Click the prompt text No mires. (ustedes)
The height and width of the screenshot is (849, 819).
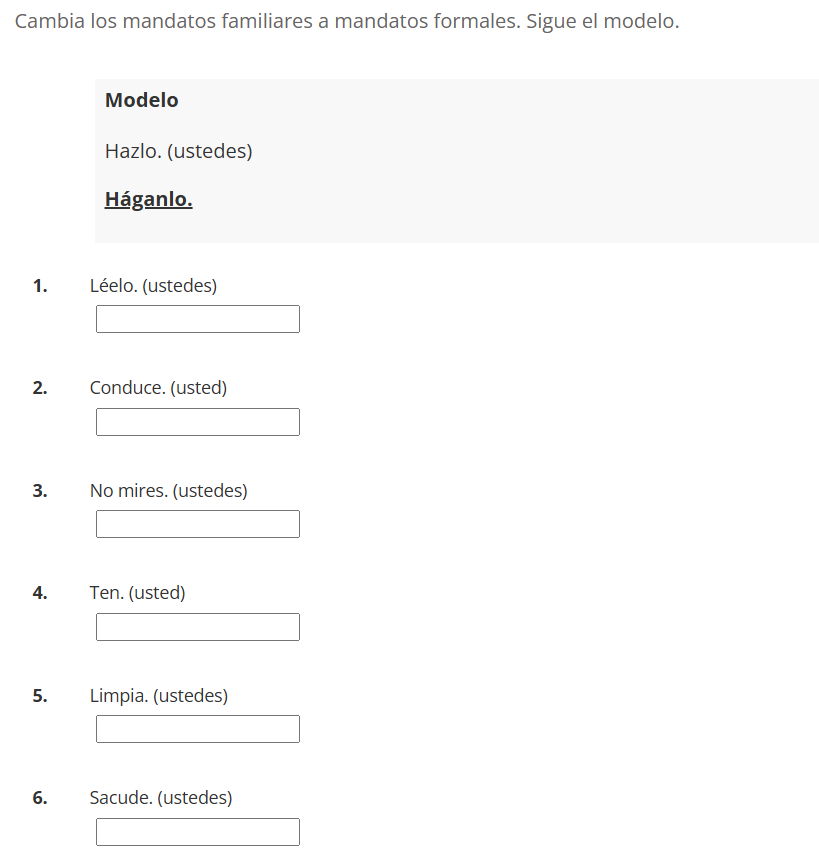(x=168, y=491)
